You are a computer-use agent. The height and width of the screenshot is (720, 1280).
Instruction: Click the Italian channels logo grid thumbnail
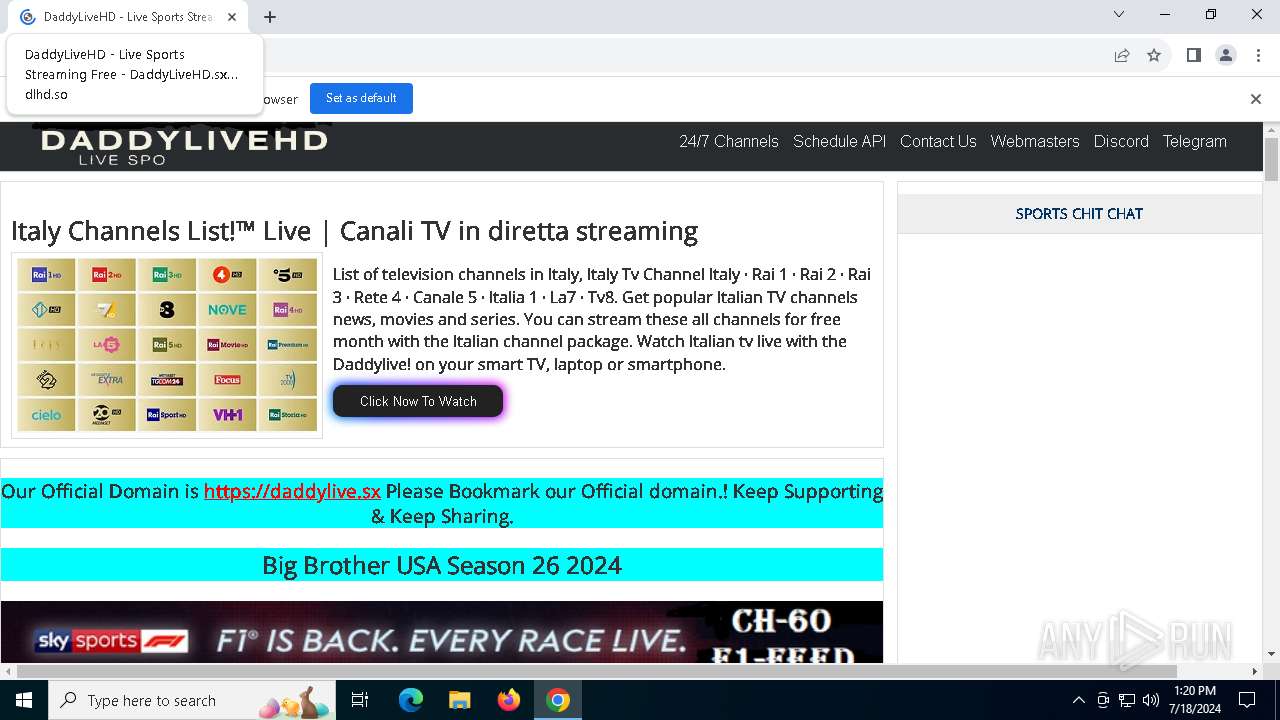tap(167, 345)
